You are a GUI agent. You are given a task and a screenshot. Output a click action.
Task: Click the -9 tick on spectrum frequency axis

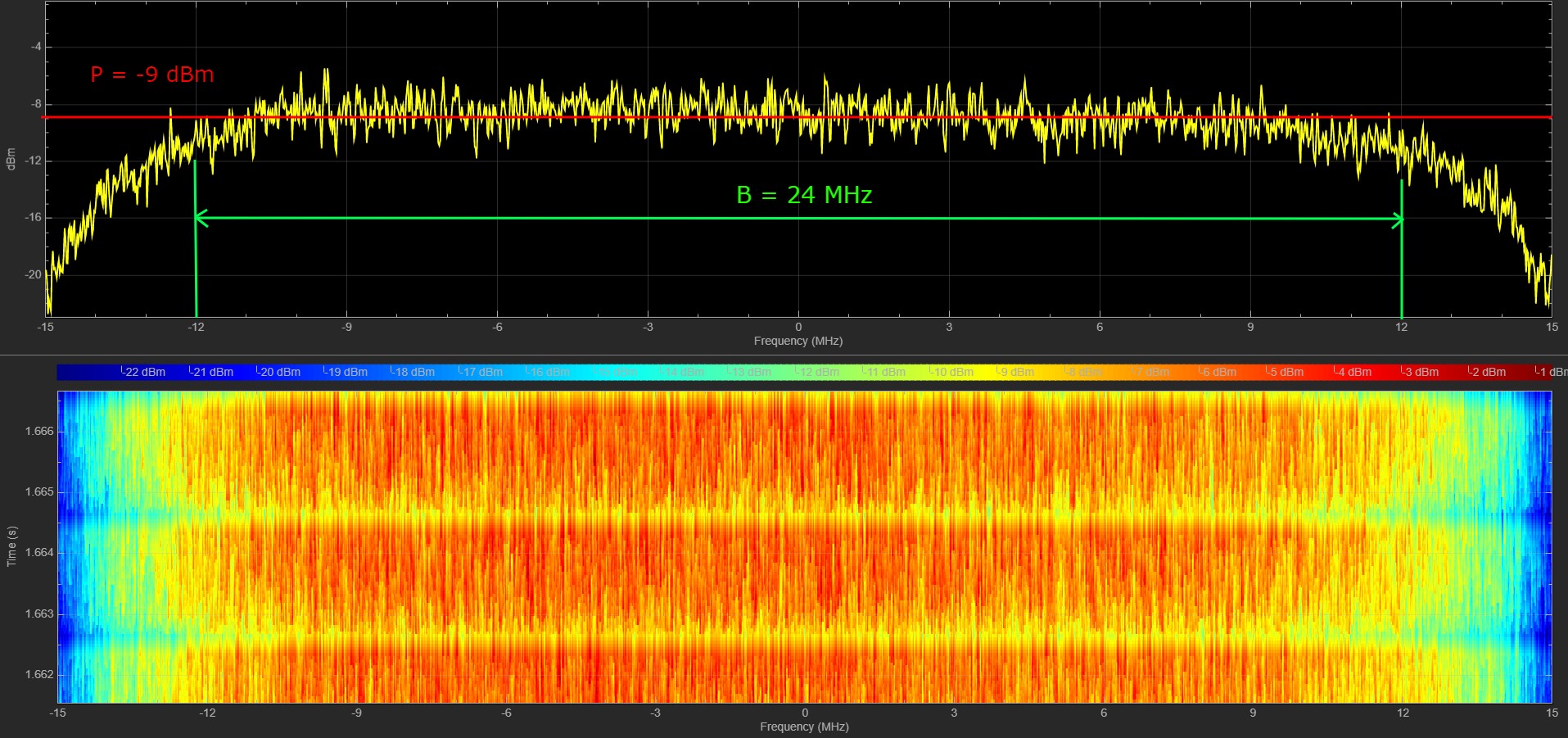[346, 327]
